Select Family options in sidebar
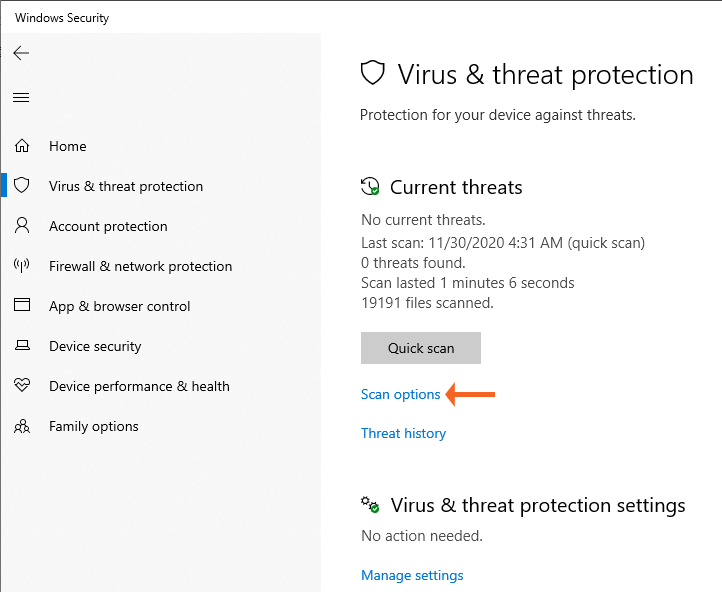This screenshot has width=722, height=592. tap(94, 426)
